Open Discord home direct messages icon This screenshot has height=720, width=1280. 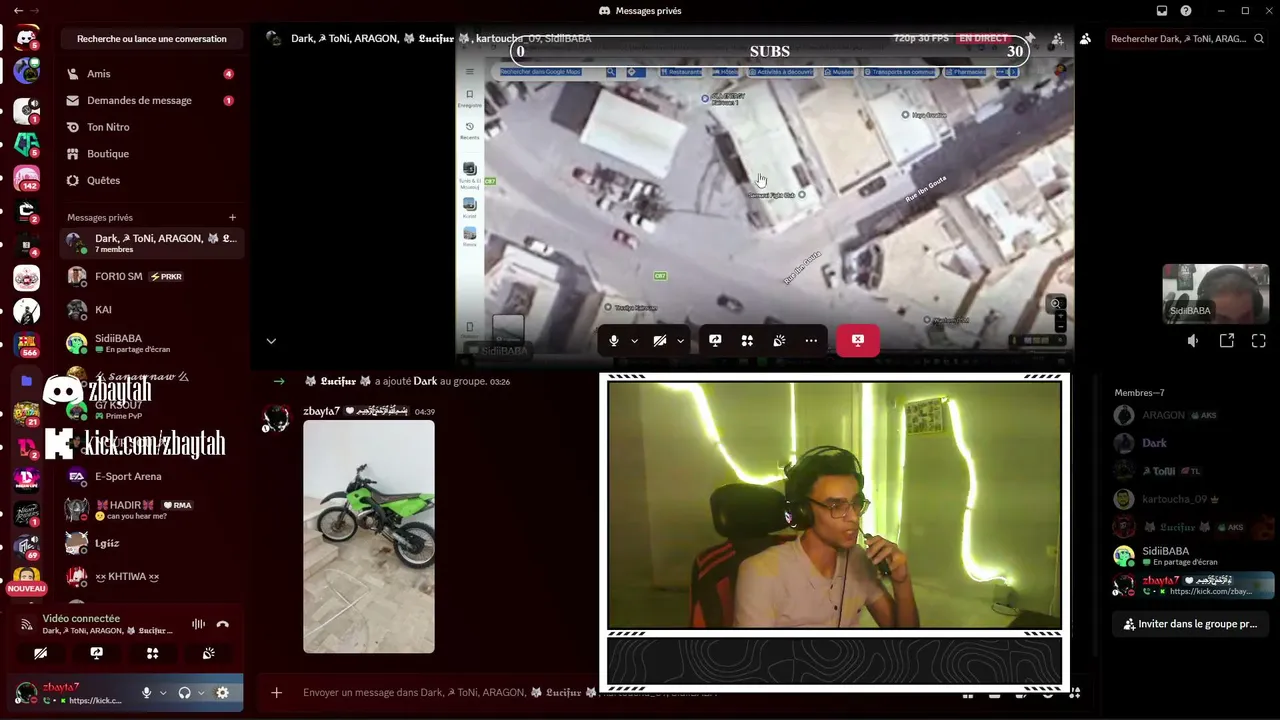pyautogui.click(x=26, y=38)
